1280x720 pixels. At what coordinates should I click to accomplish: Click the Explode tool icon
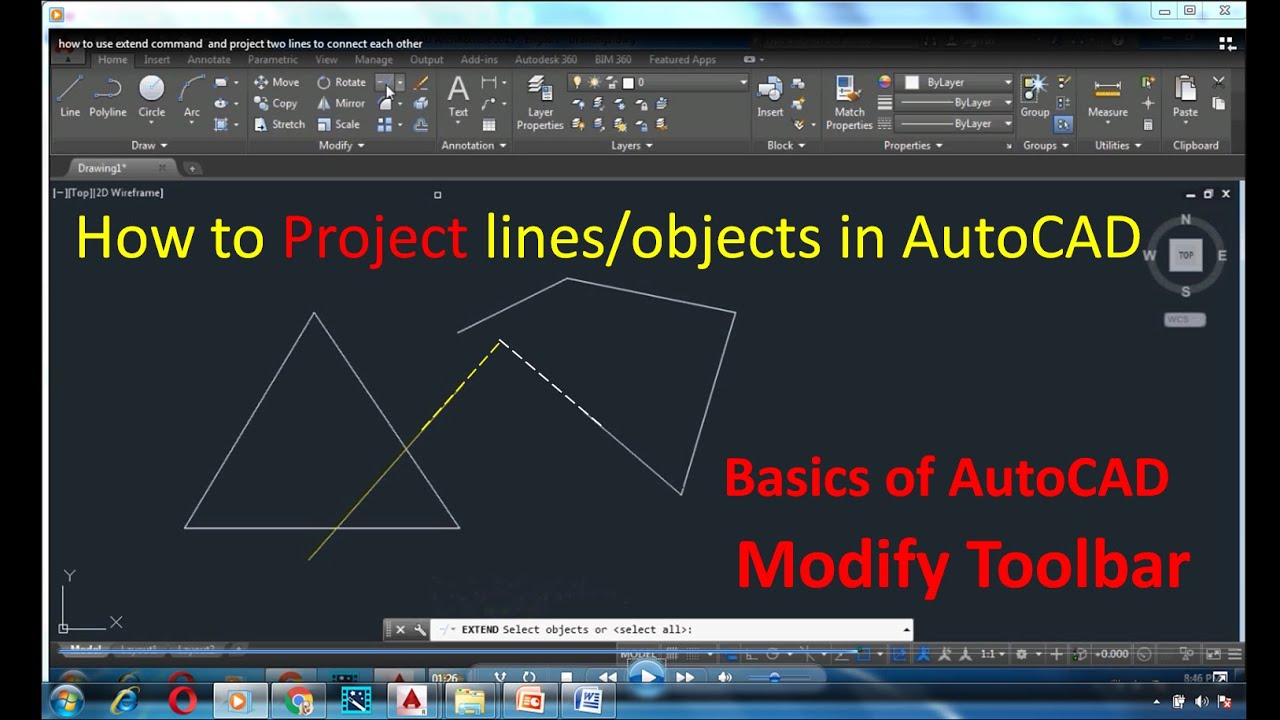tap(421, 103)
